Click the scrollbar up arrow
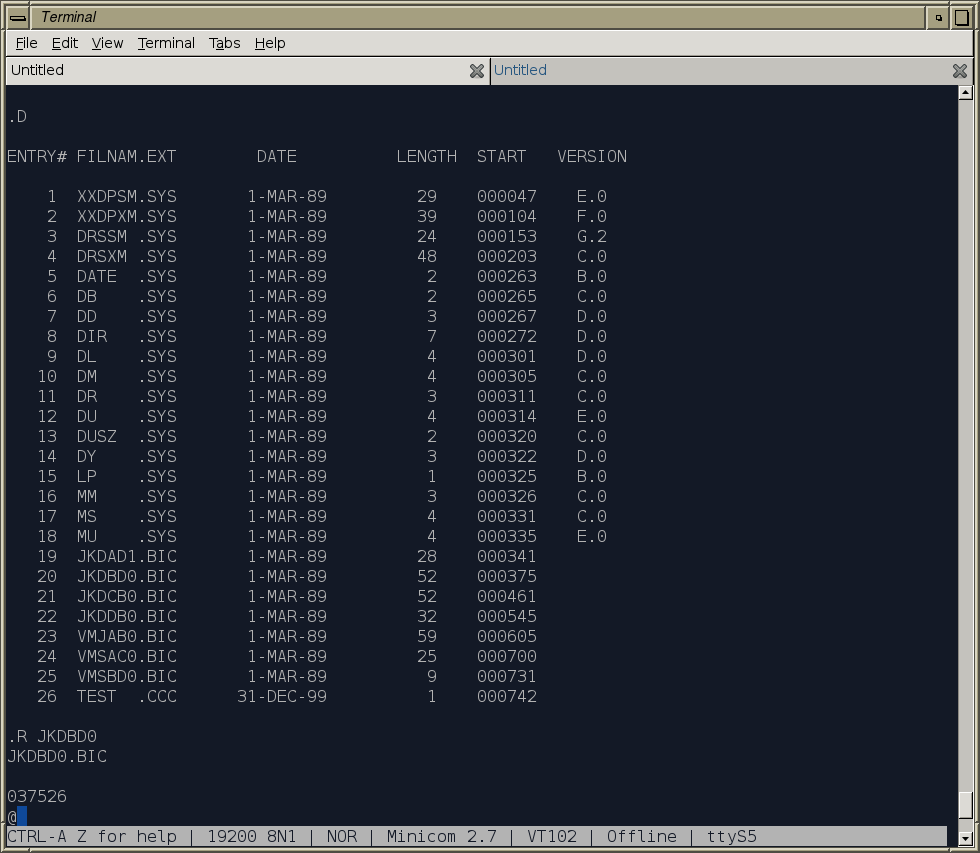Image resolution: width=980 pixels, height=853 pixels. tap(965, 93)
